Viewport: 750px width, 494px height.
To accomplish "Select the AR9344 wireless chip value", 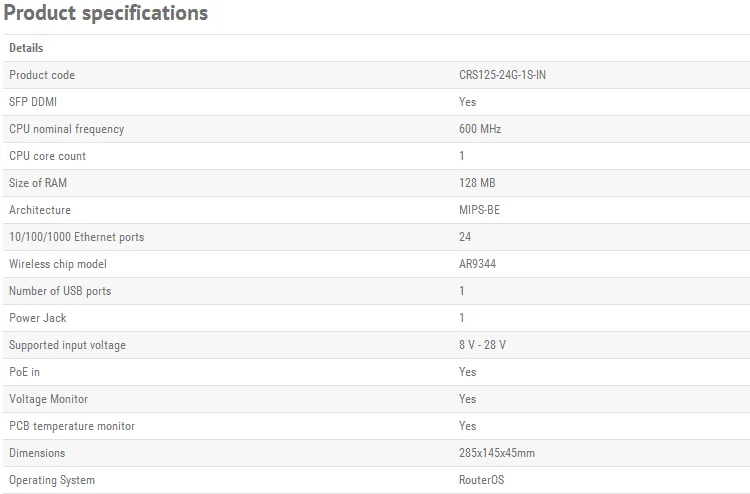I will (478, 264).
